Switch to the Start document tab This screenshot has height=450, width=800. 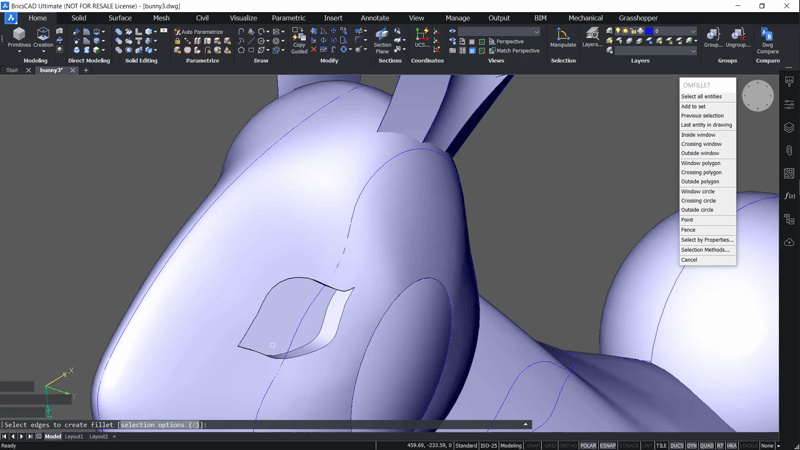pyautogui.click(x=12, y=70)
